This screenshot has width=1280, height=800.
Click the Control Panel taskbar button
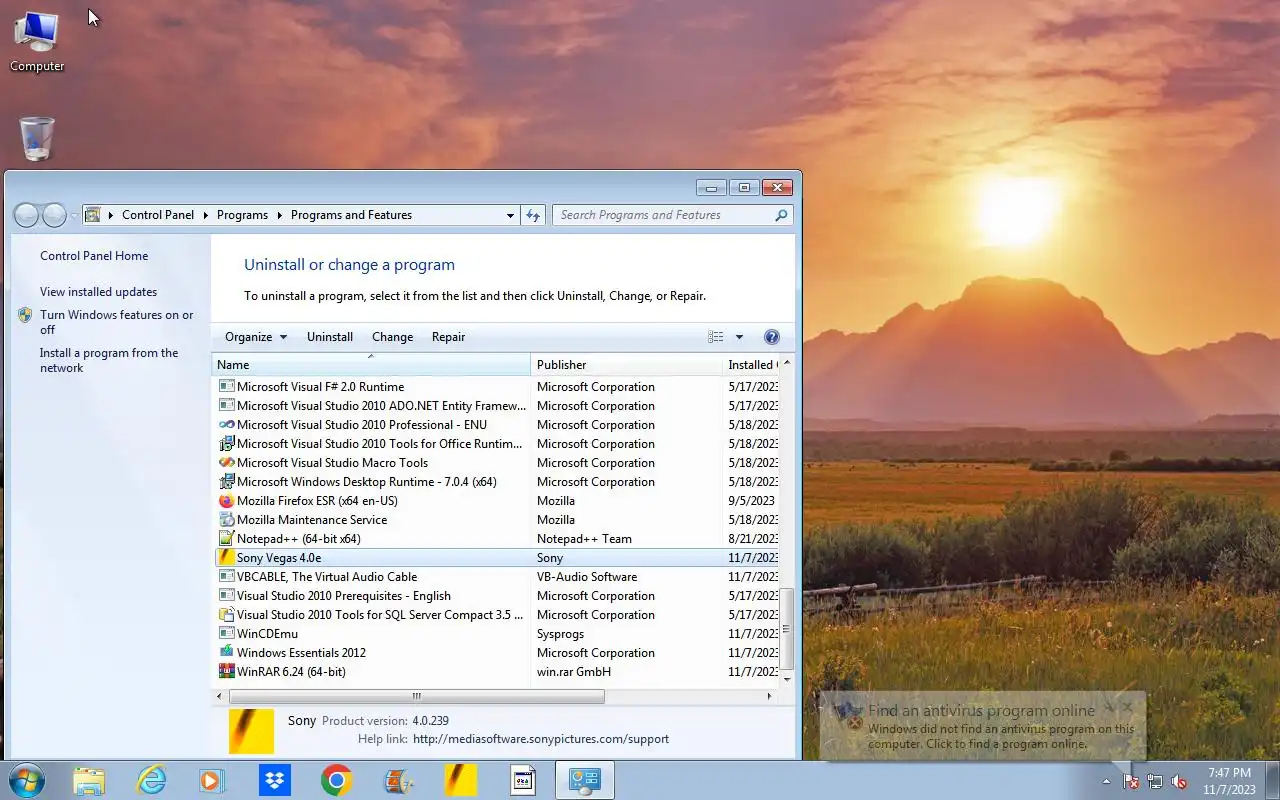pyautogui.click(x=584, y=780)
